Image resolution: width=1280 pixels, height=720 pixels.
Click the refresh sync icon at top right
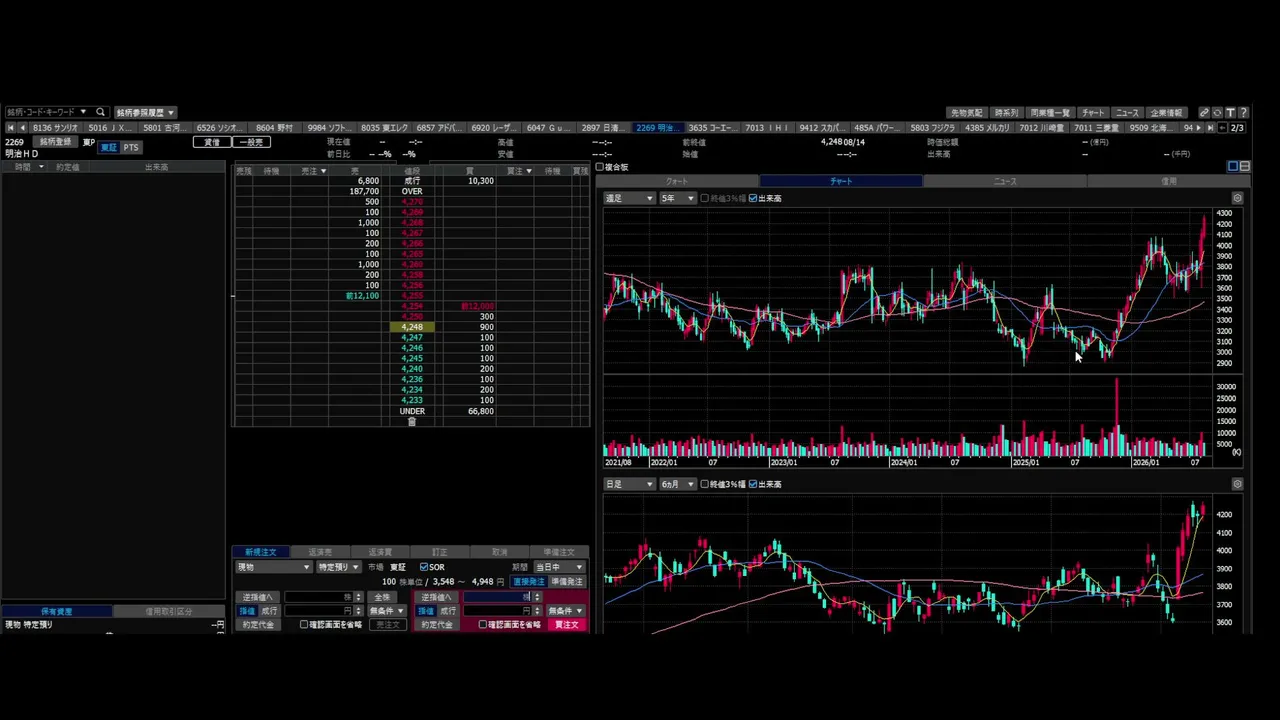click(1217, 113)
